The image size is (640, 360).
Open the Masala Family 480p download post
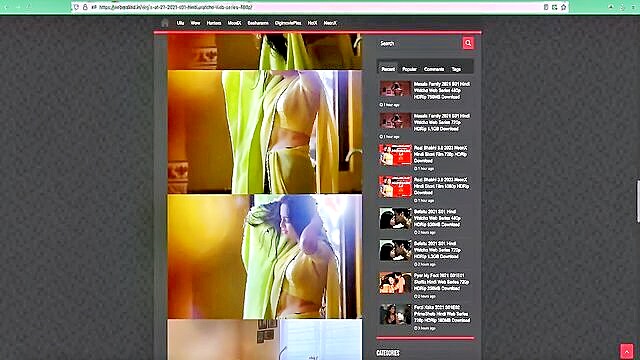[x=442, y=90]
